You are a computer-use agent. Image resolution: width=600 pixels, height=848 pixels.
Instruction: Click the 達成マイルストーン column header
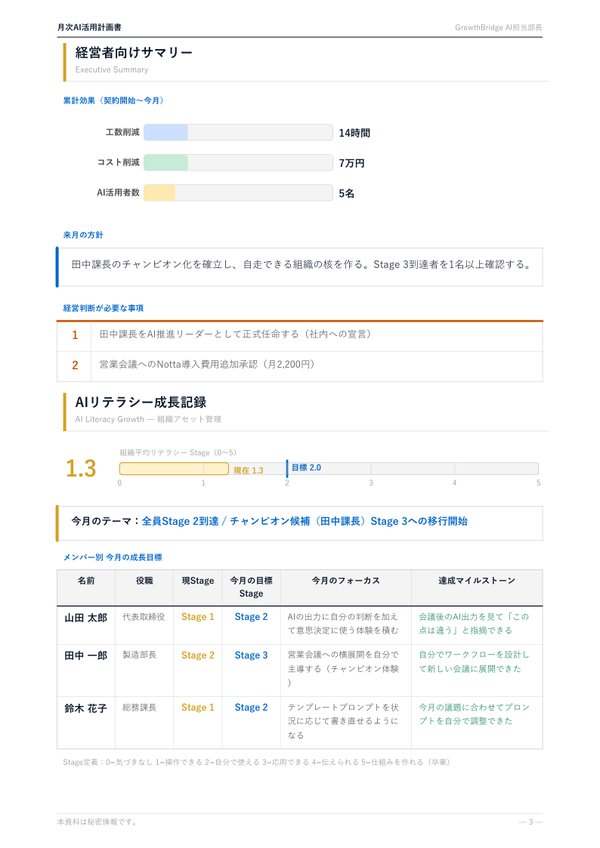click(x=476, y=580)
